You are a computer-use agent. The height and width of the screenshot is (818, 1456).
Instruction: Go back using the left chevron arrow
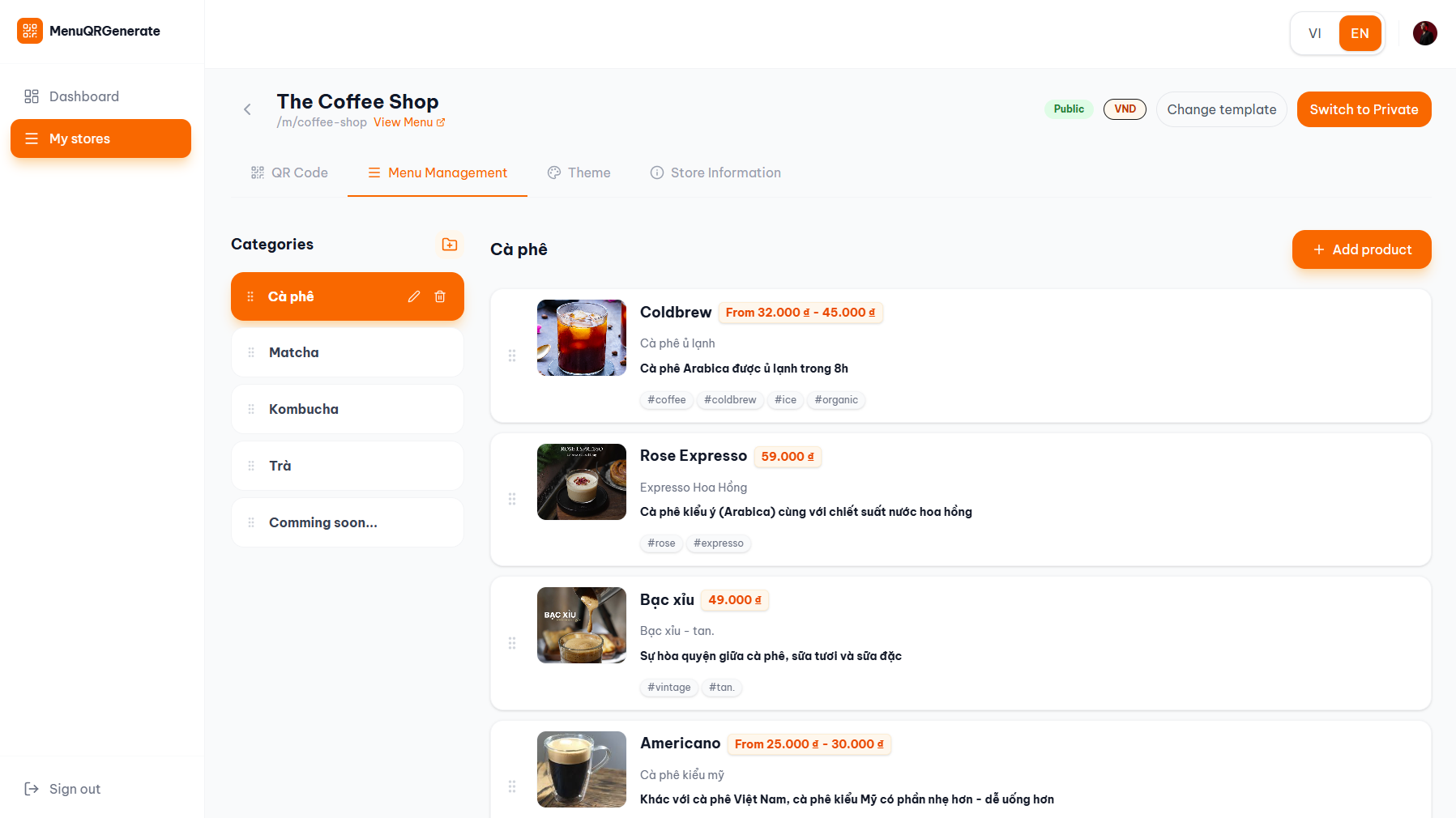tap(247, 109)
